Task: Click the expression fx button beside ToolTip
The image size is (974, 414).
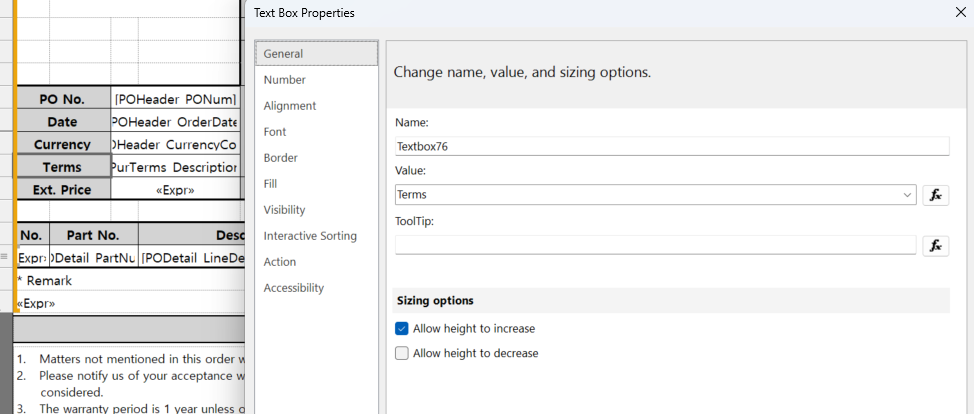Action: point(935,245)
